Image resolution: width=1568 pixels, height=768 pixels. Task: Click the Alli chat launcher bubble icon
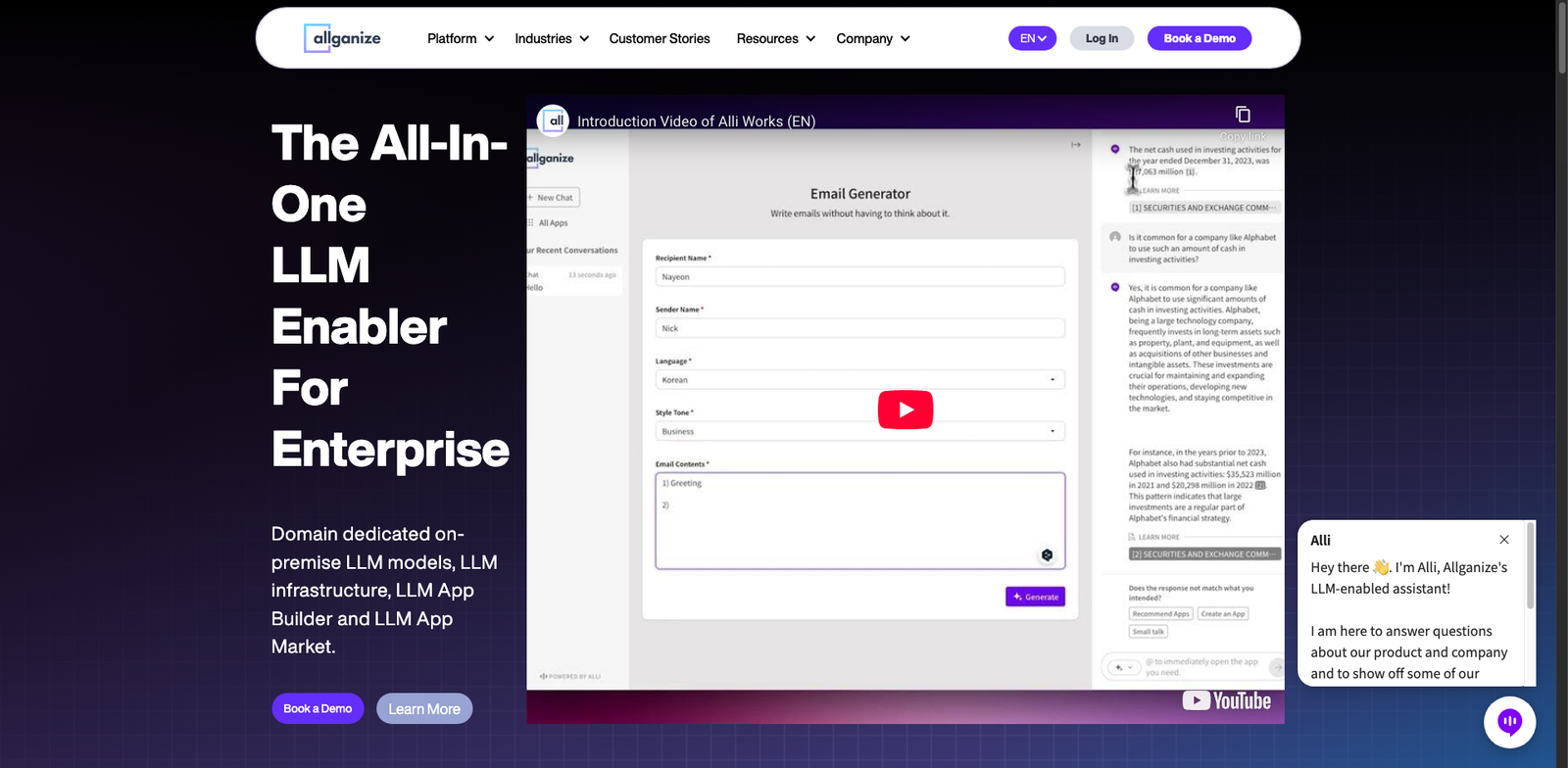pyautogui.click(x=1509, y=722)
